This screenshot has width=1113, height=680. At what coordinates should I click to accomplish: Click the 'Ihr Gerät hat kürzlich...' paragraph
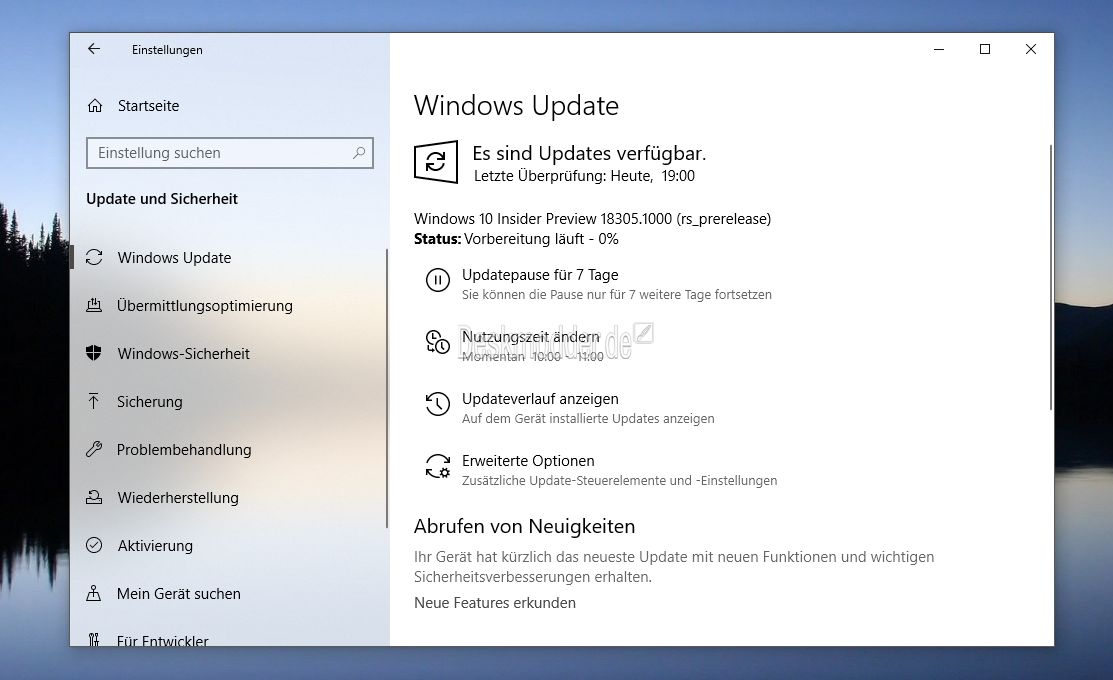pyautogui.click(x=674, y=567)
